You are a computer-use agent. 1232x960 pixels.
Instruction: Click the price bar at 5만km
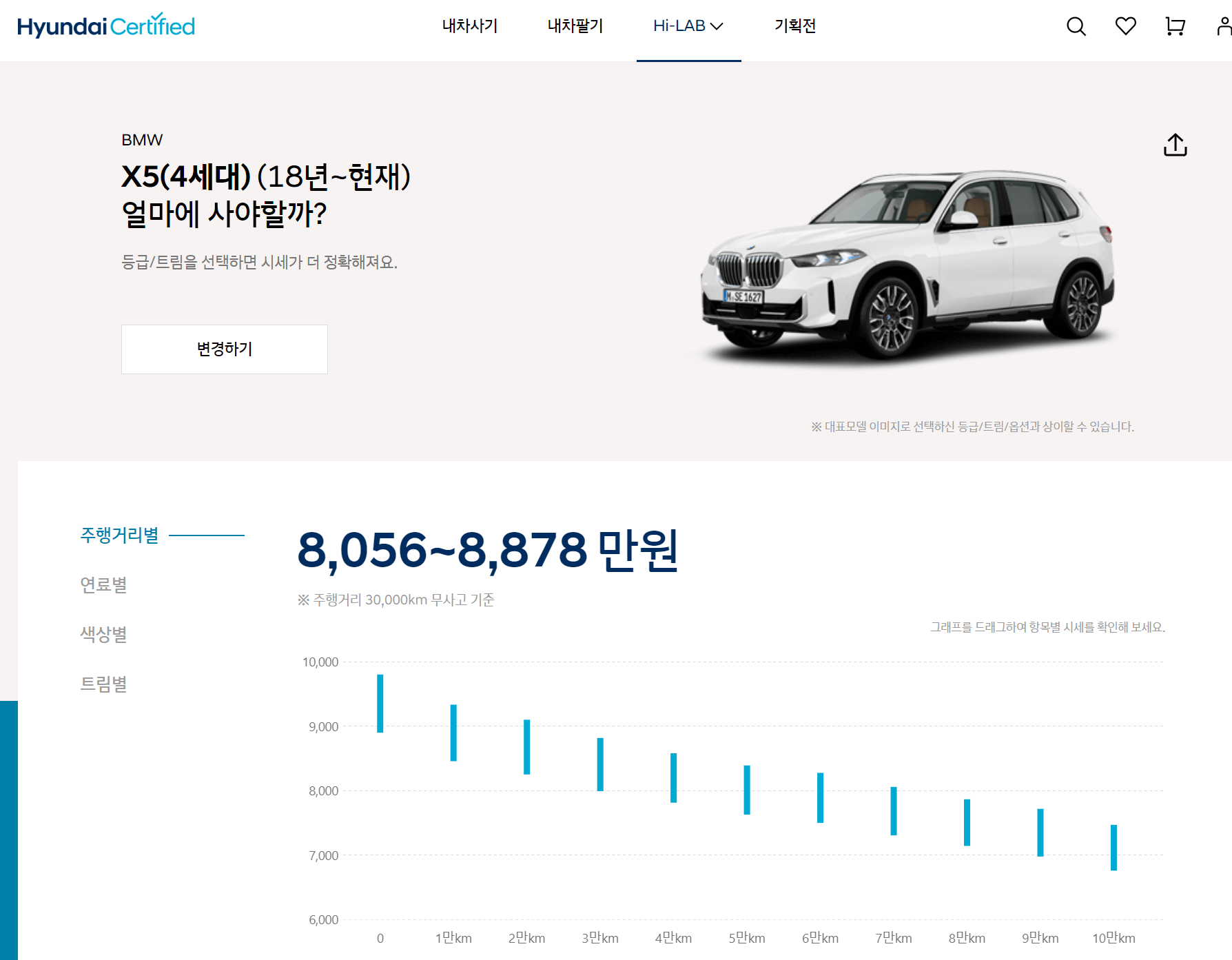pos(747,790)
